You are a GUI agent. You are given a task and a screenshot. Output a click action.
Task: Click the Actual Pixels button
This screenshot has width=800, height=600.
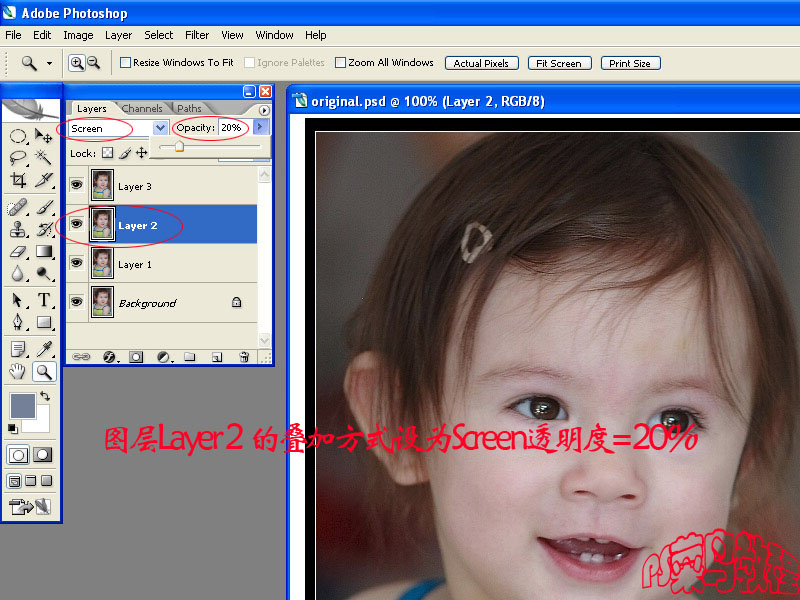tap(482, 63)
